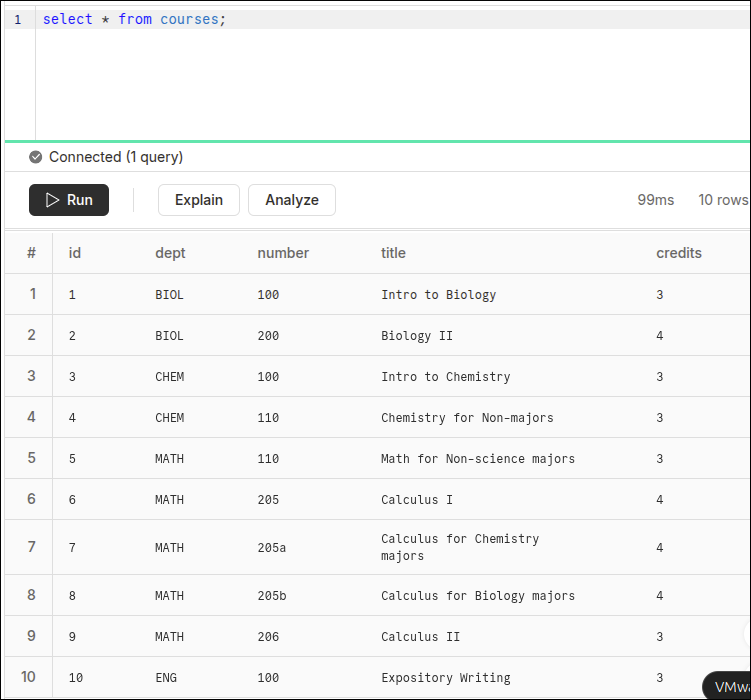Screen dimensions: 751x700
Task: Click the 'number' column header
Action: pos(283,253)
